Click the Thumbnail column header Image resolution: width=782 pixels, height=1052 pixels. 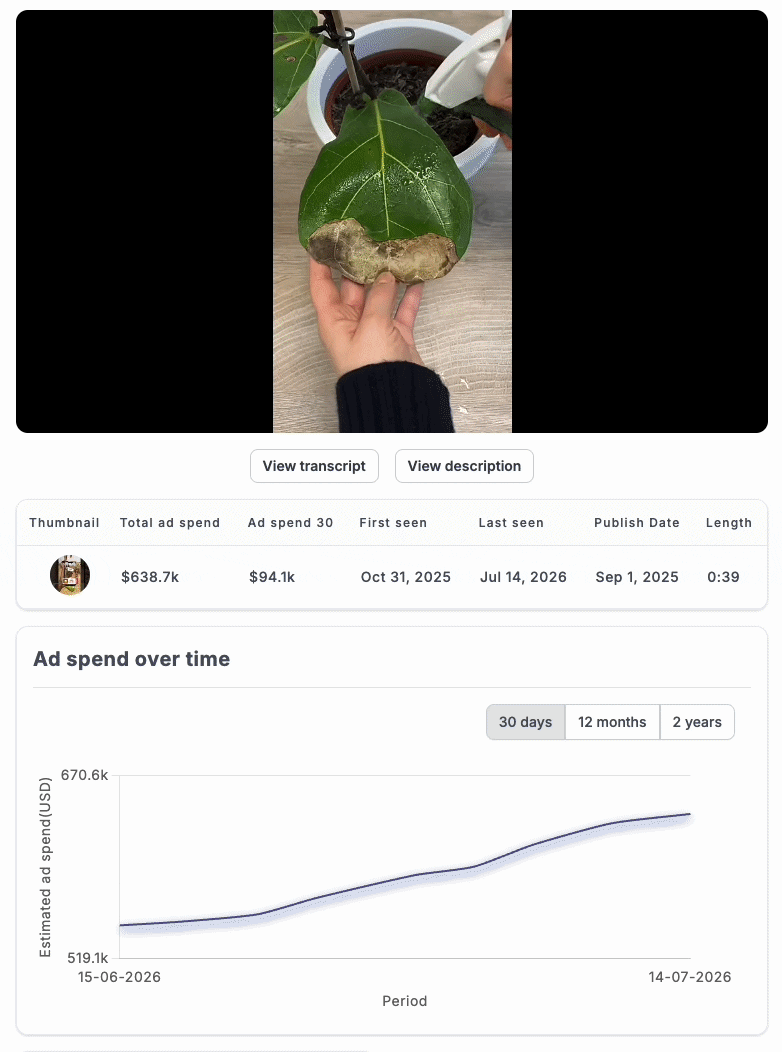pyautogui.click(x=64, y=523)
